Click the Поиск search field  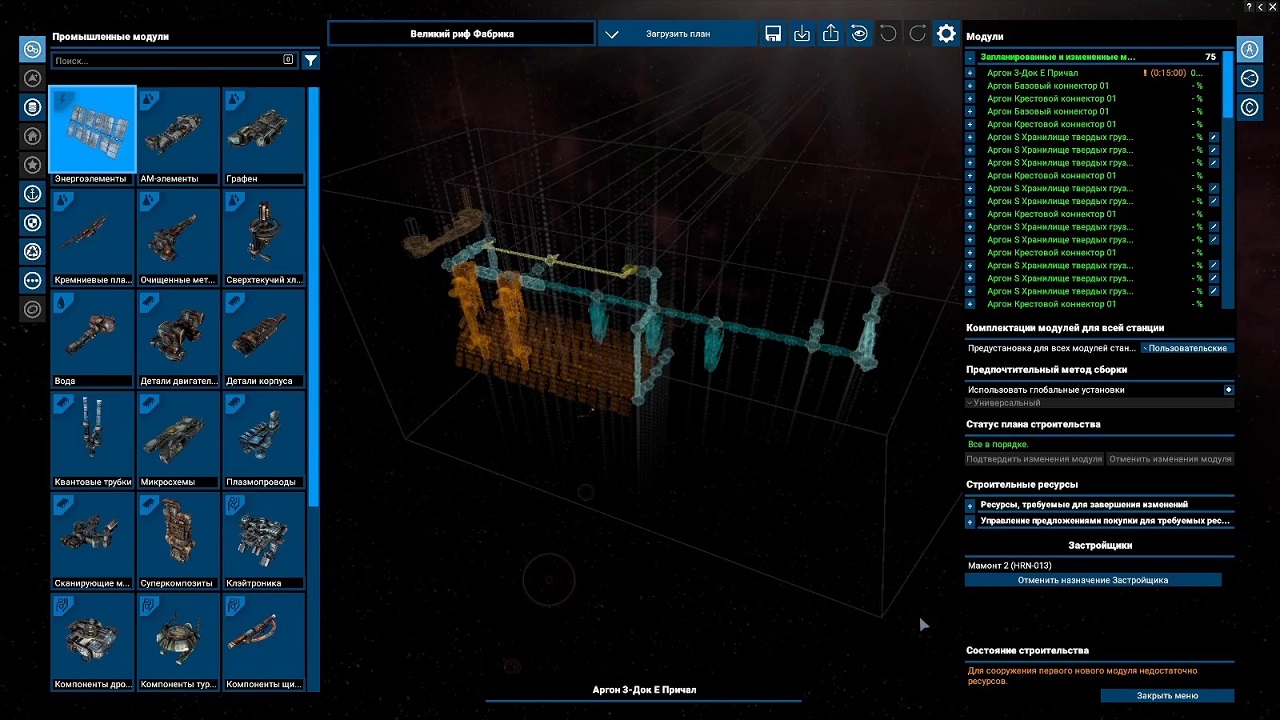(x=173, y=61)
